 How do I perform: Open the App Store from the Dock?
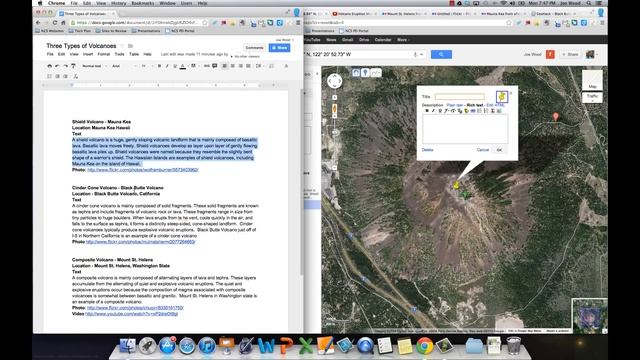tap(167, 346)
